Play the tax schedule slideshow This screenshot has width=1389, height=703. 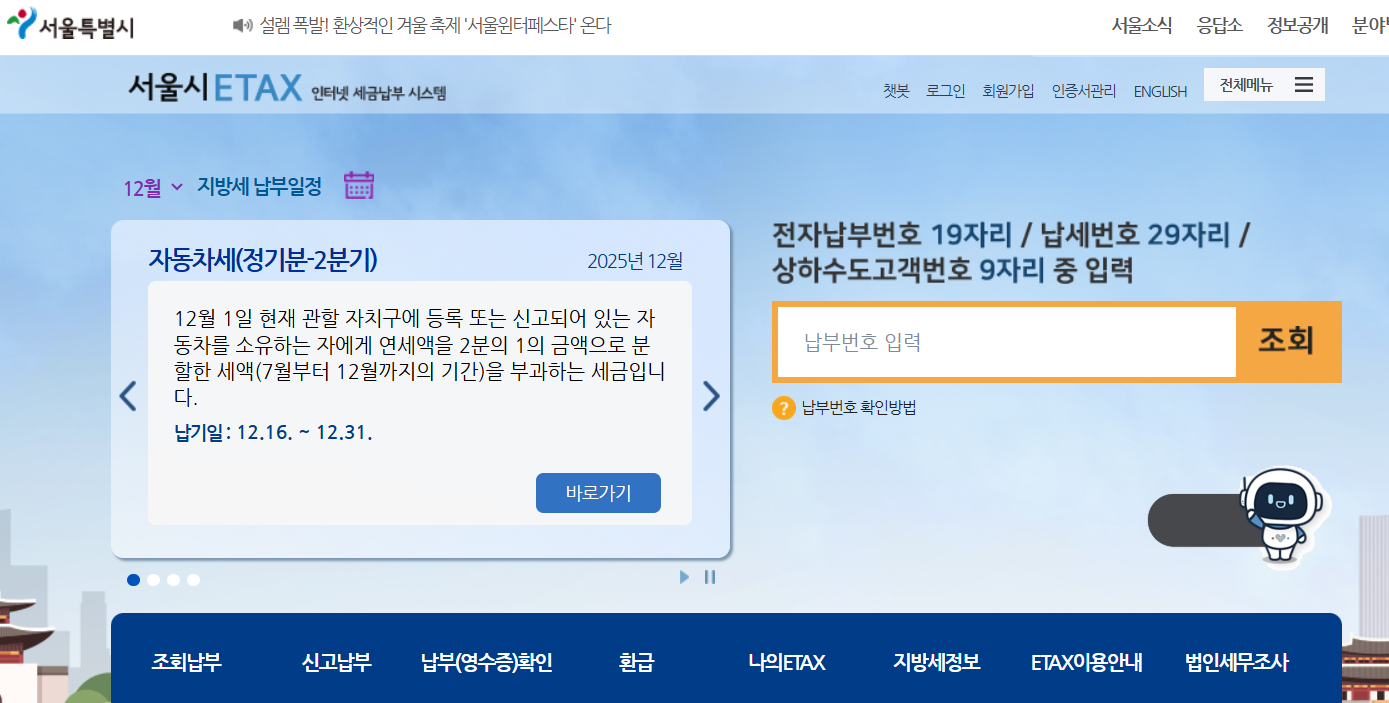(684, 577)
